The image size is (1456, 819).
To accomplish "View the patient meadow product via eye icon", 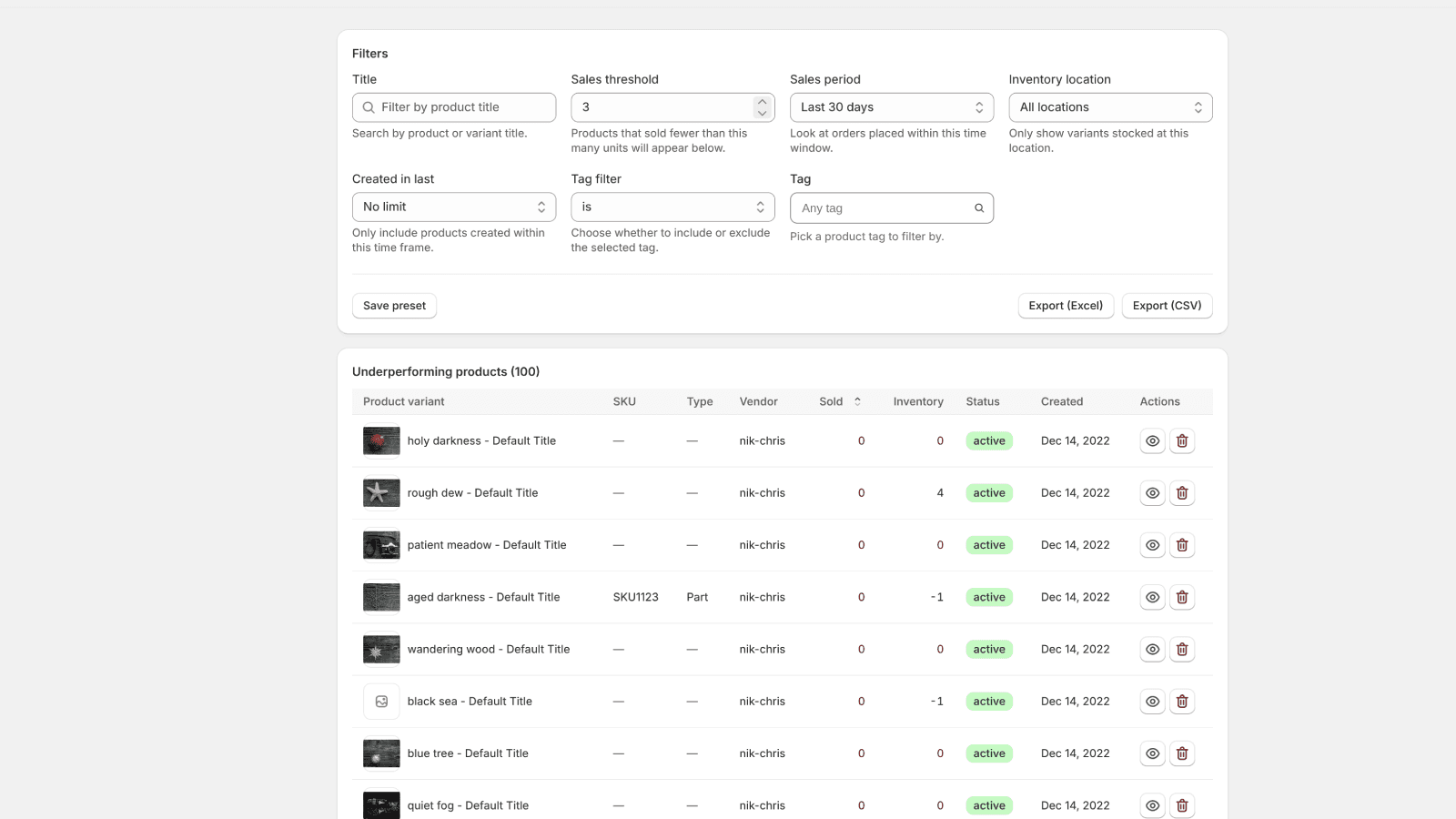I will click(1152, 545).
